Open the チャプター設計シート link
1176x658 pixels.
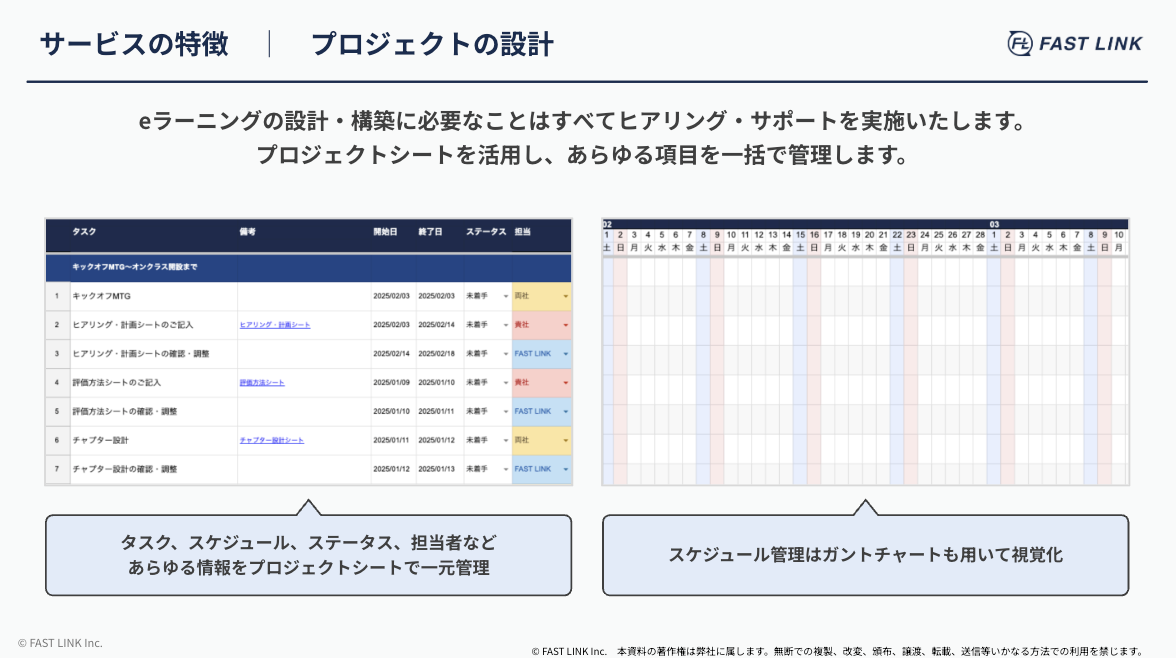pos(272,440)
